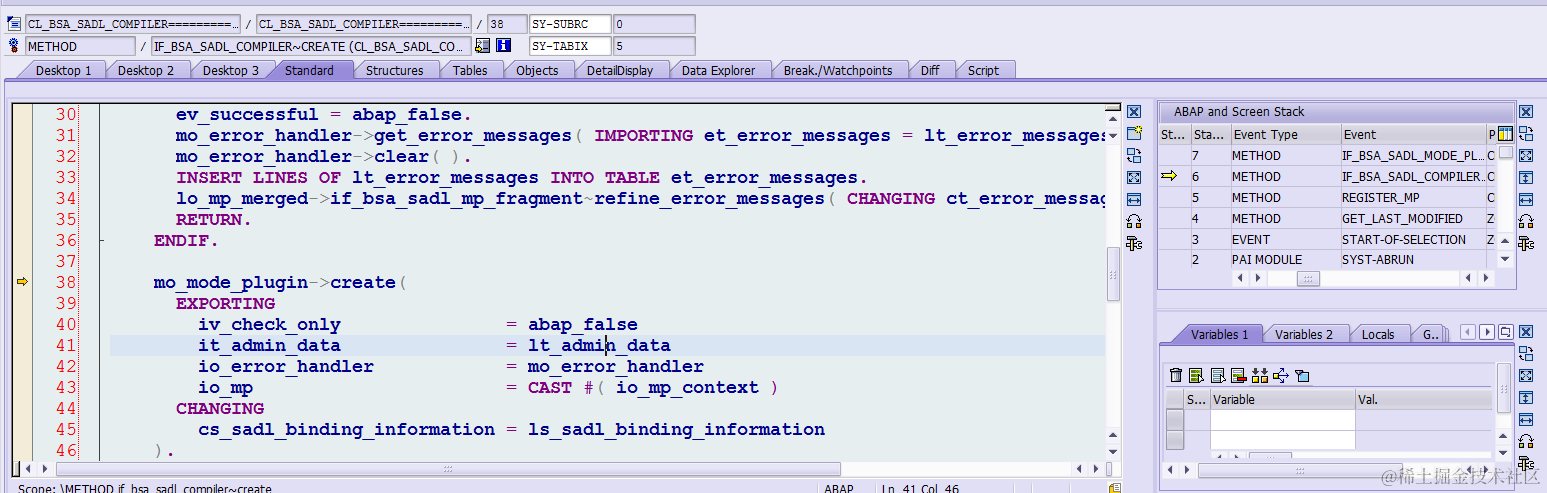The image size is (1547, 493).
Task: Maximize source code tool horizontally
Action: point(1134,200)
